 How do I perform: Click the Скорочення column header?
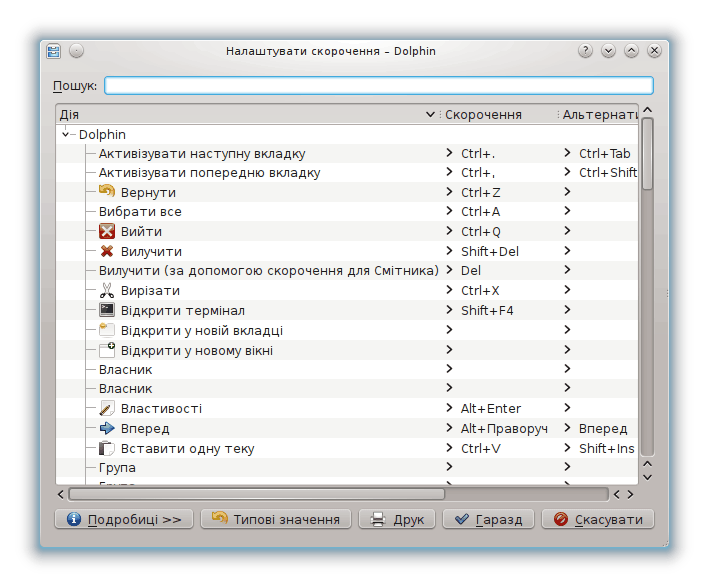(x=495, y=114)
